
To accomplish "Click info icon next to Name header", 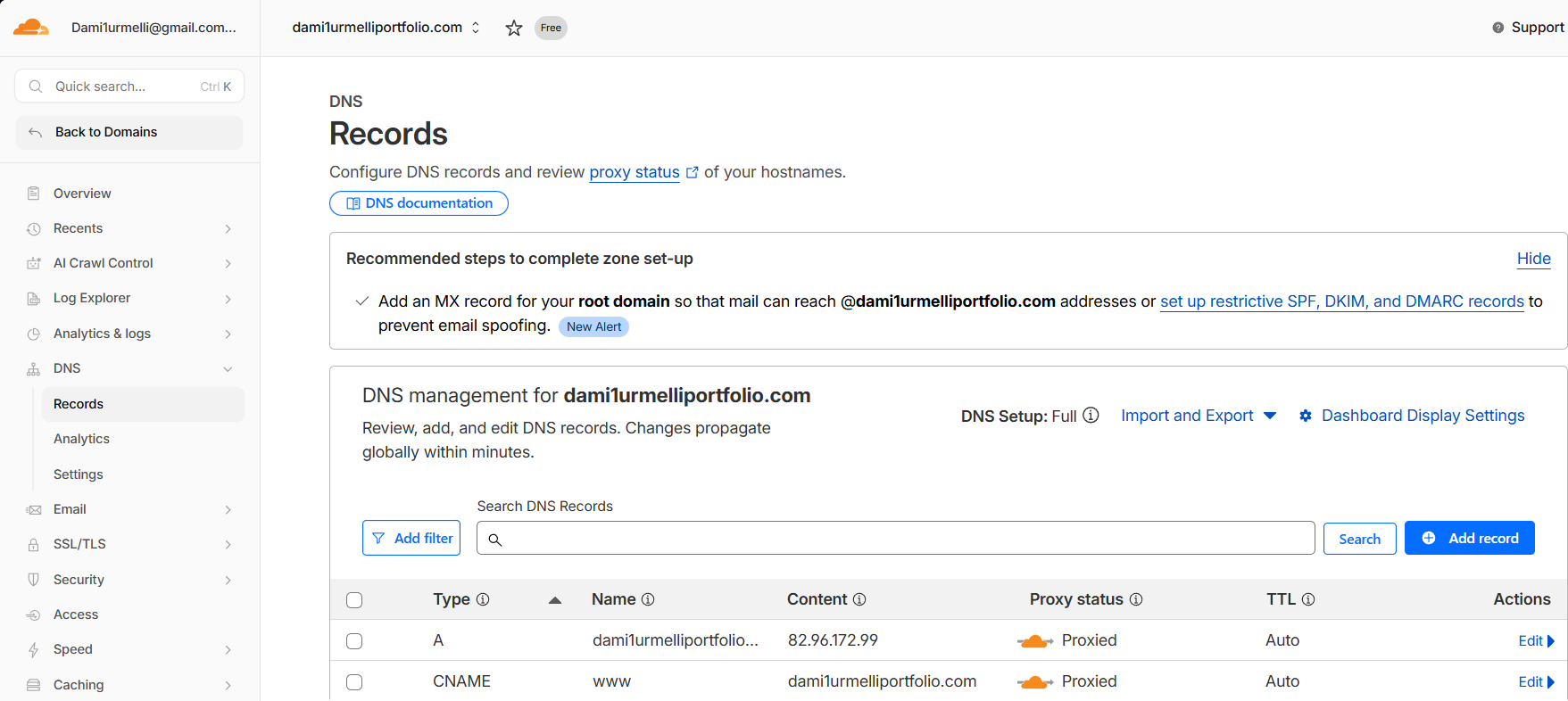I will pyautogui.click(x=648, y=599).
